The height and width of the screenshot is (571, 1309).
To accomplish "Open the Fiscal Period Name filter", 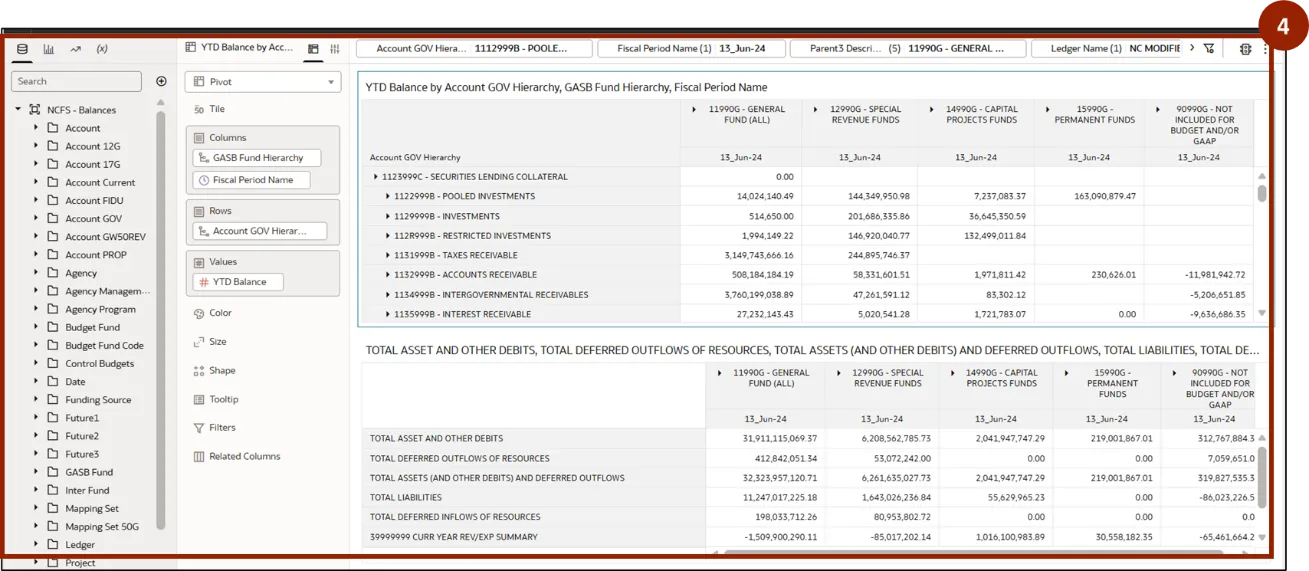I will click(691, 48).
